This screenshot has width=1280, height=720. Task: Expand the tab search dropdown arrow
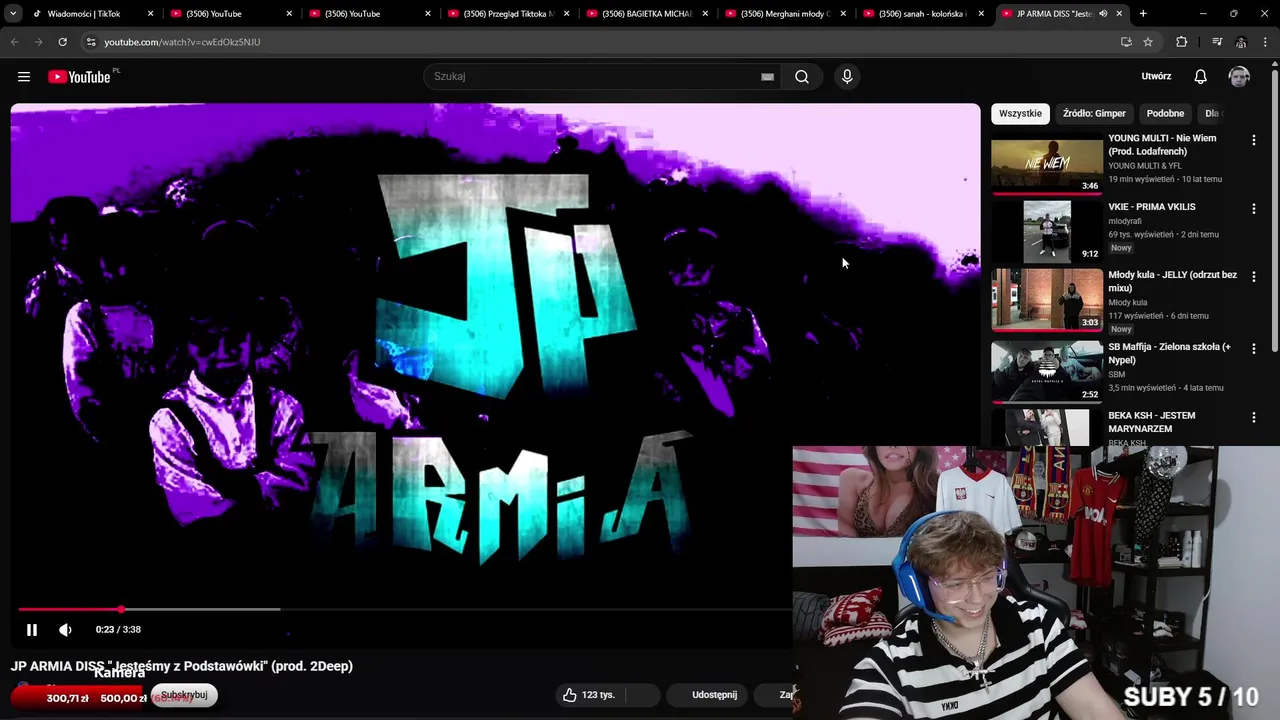pos(13,14)
